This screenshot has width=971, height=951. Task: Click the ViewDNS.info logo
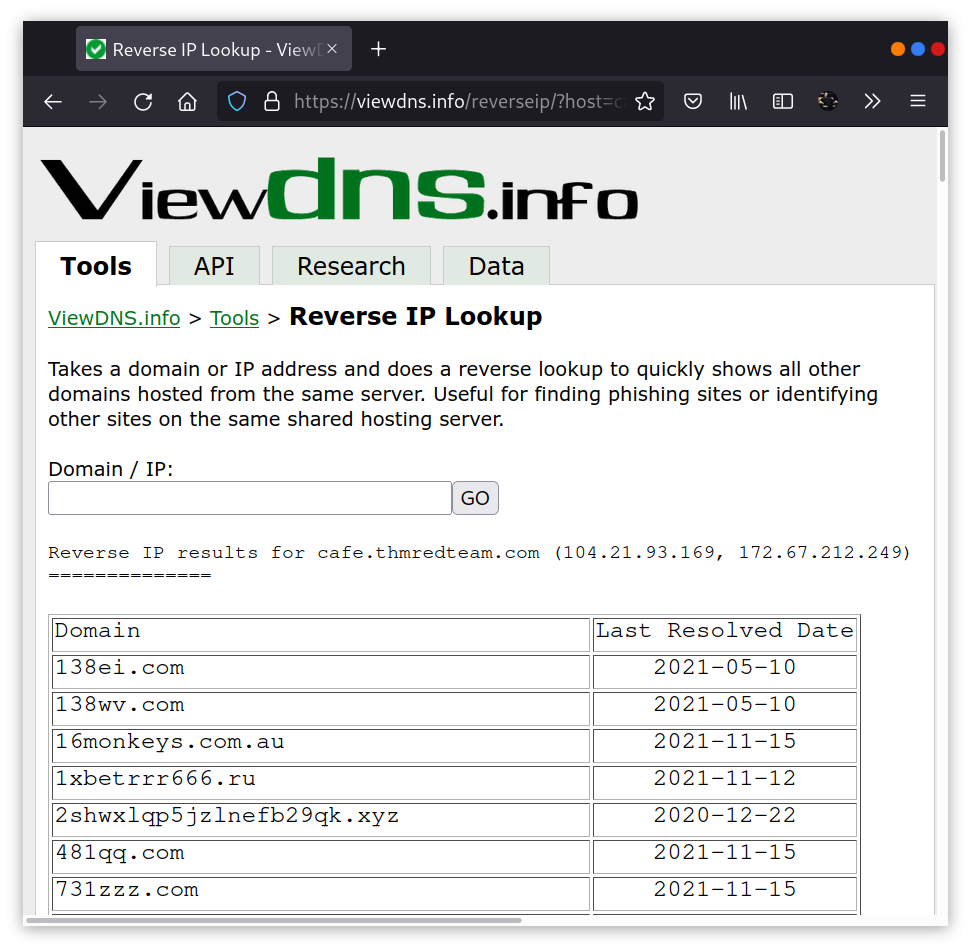pyautogui.click(x=339, y=189)
